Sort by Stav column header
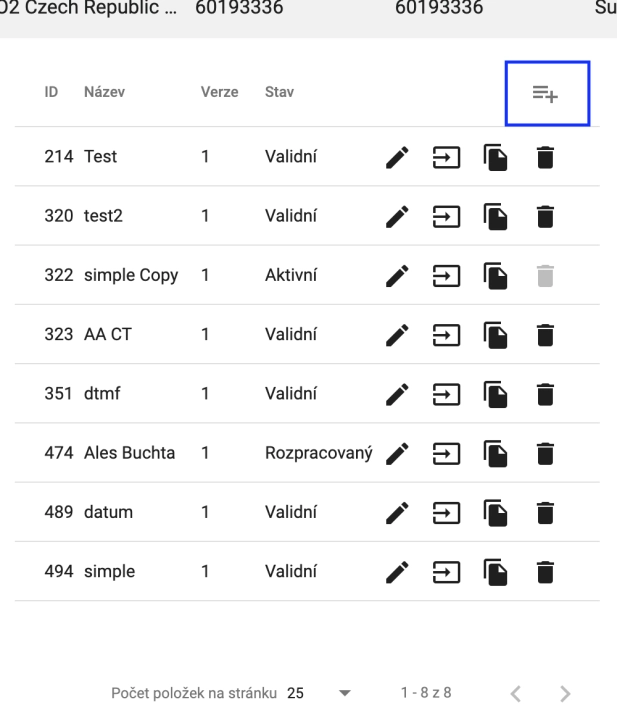 tap(279, 93)
